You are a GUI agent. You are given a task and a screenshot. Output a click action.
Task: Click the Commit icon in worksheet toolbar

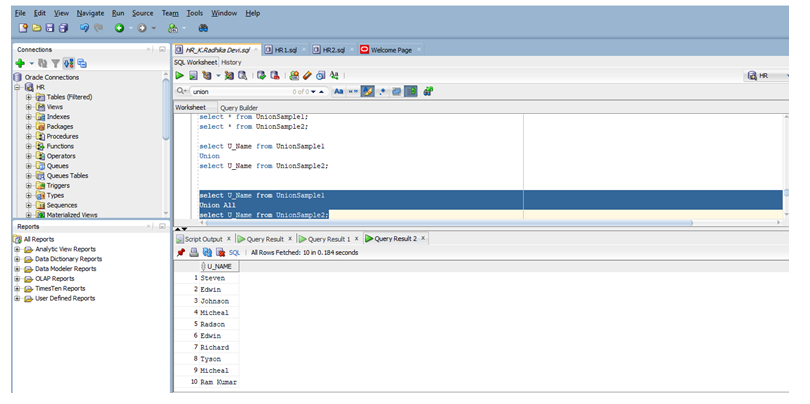[x=260, y=75]
